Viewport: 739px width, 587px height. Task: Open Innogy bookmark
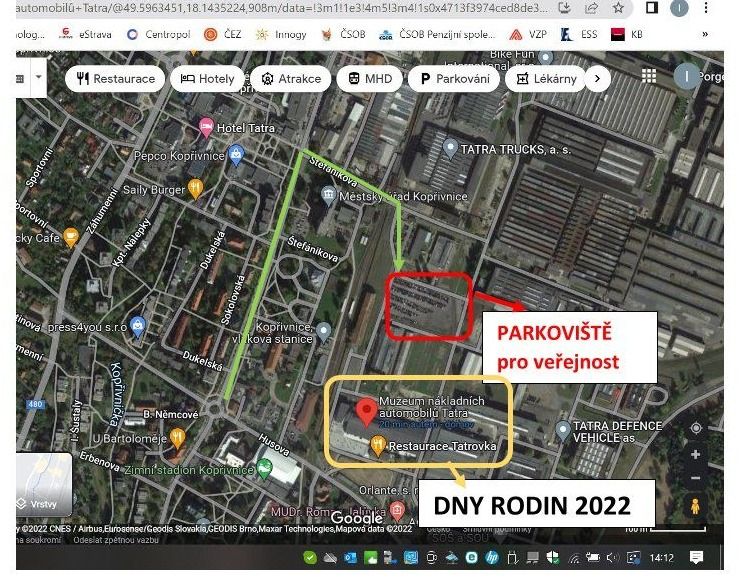click(x=281, y=34)
